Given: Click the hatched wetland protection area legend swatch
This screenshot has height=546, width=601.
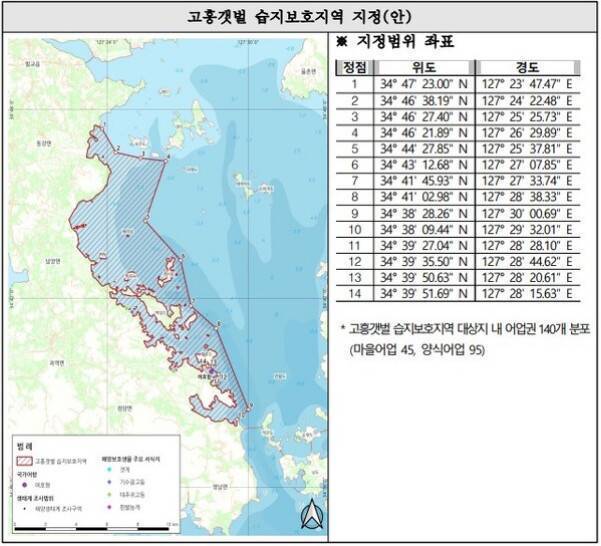Looking at the screenshot, I should (x=24, y=462).
